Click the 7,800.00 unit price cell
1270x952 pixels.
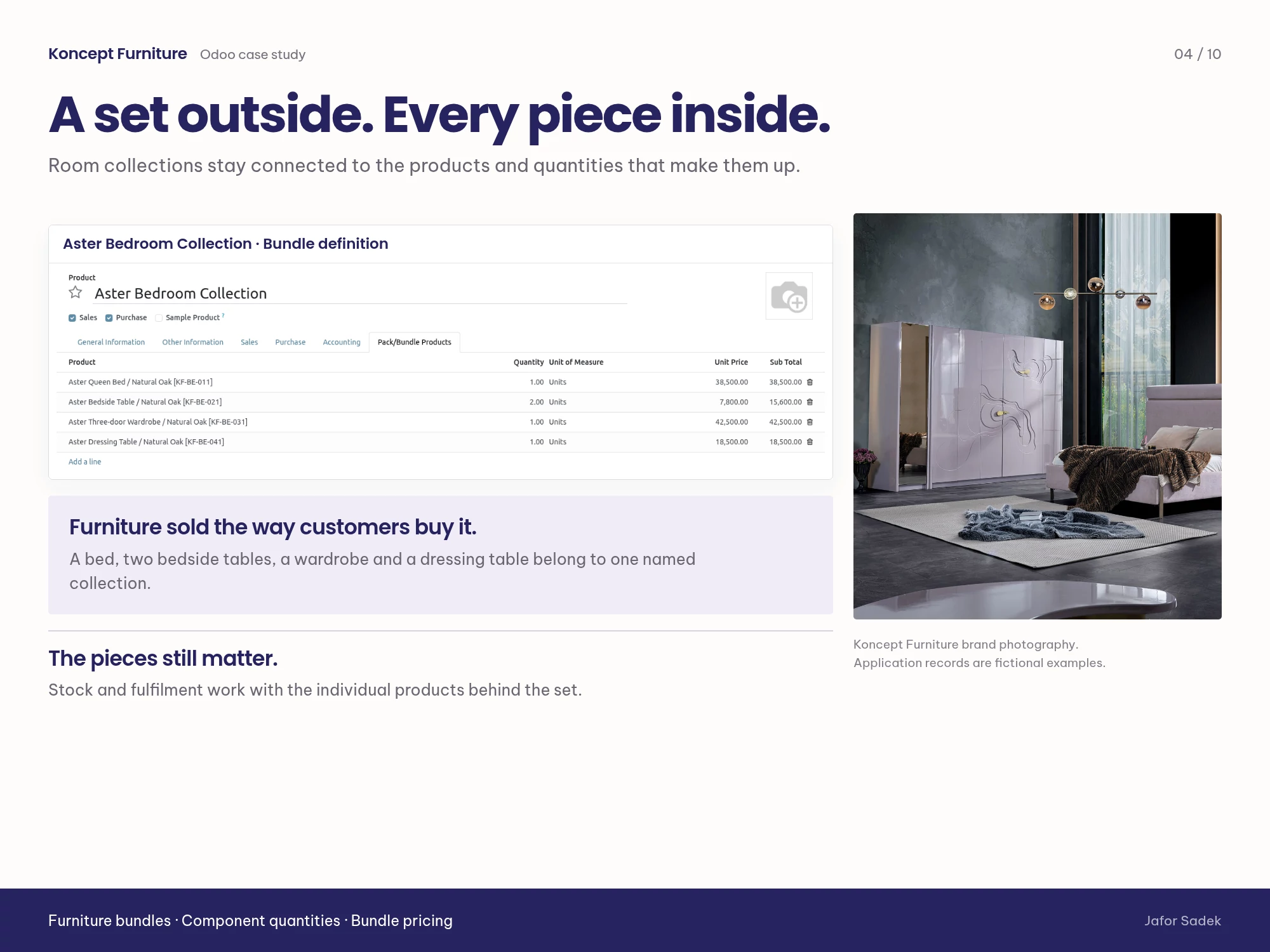click(x=733, y=402)
